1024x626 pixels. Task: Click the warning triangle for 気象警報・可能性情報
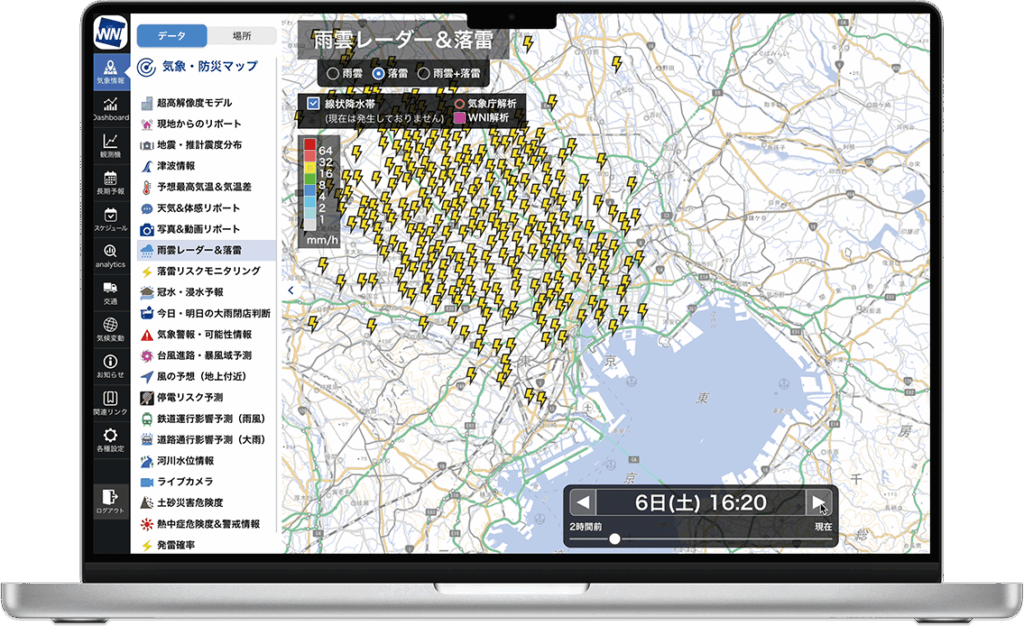pyautogui.click(x=147, y=334)
